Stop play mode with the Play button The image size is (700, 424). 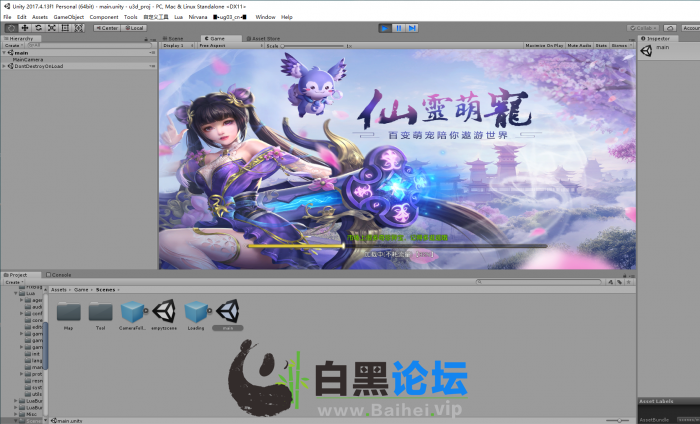coord(384,28)
